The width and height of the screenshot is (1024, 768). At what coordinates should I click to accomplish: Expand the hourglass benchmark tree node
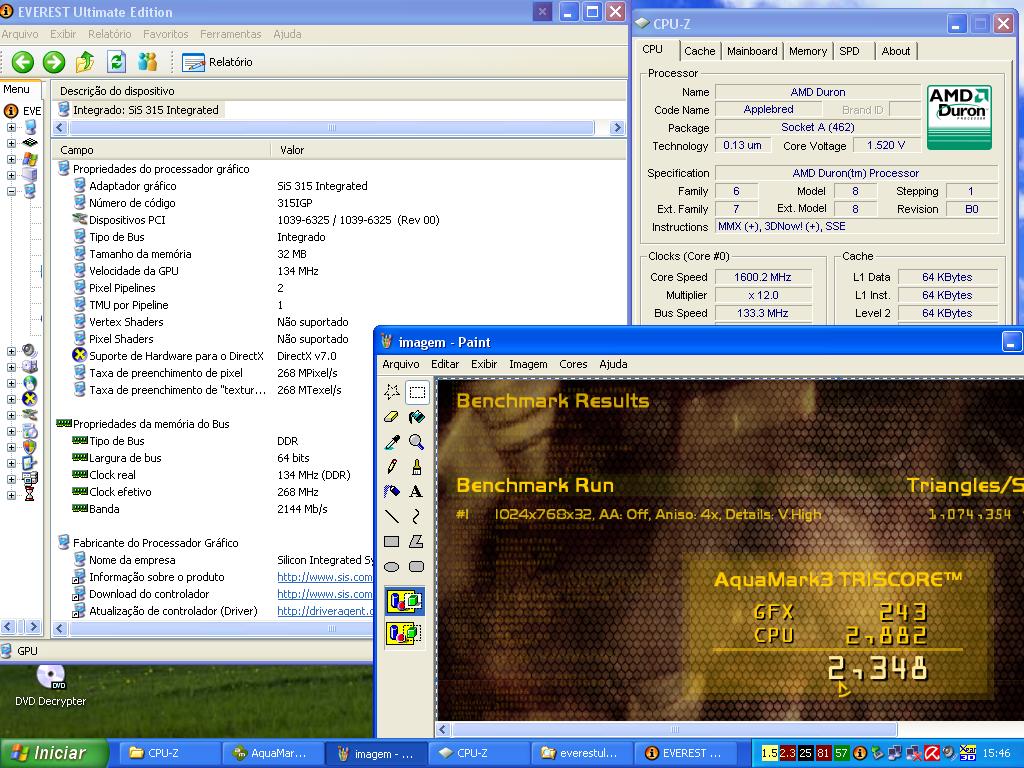coord(11,495)
